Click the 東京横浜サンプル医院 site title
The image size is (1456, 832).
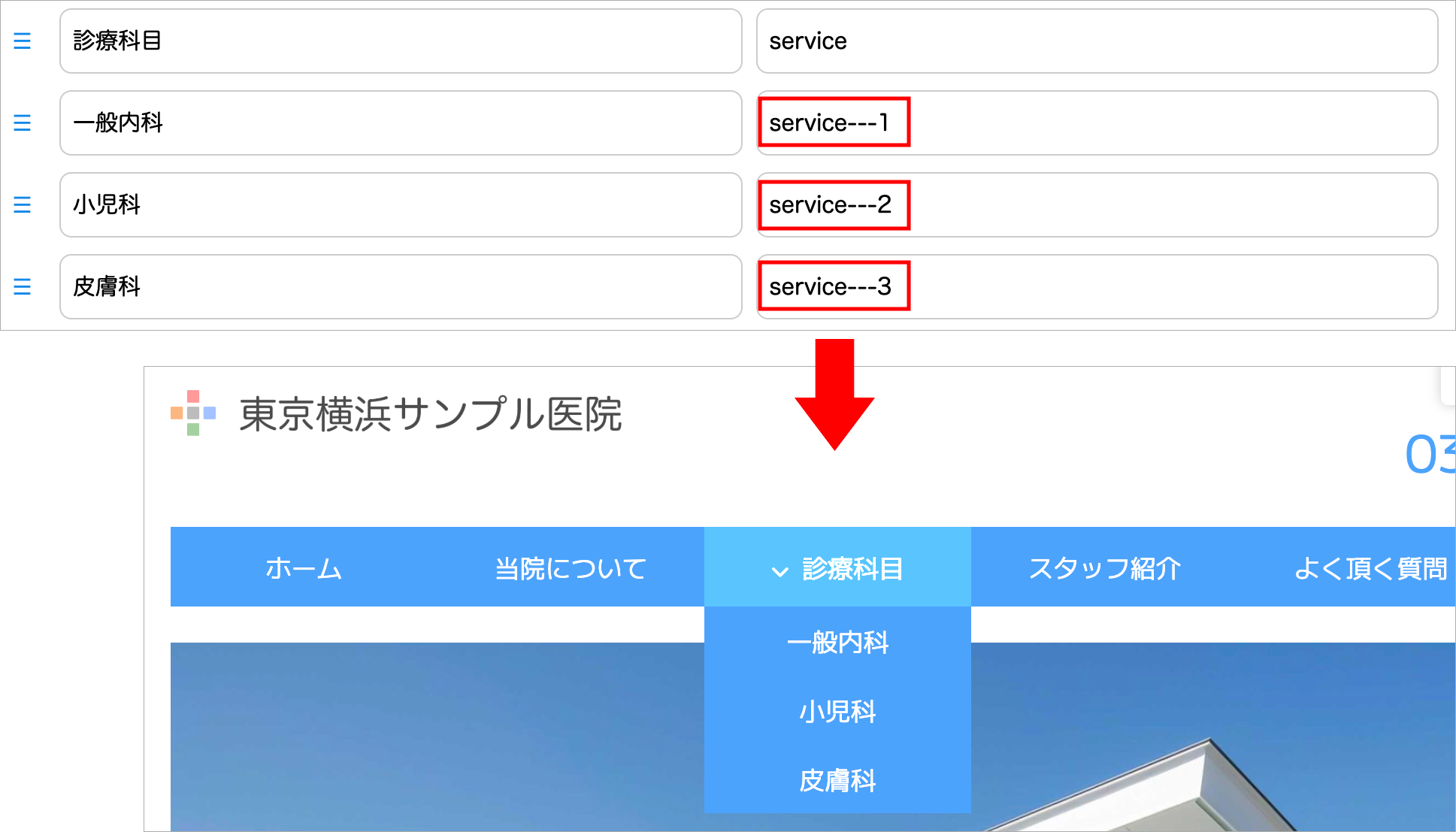point(430,414)
